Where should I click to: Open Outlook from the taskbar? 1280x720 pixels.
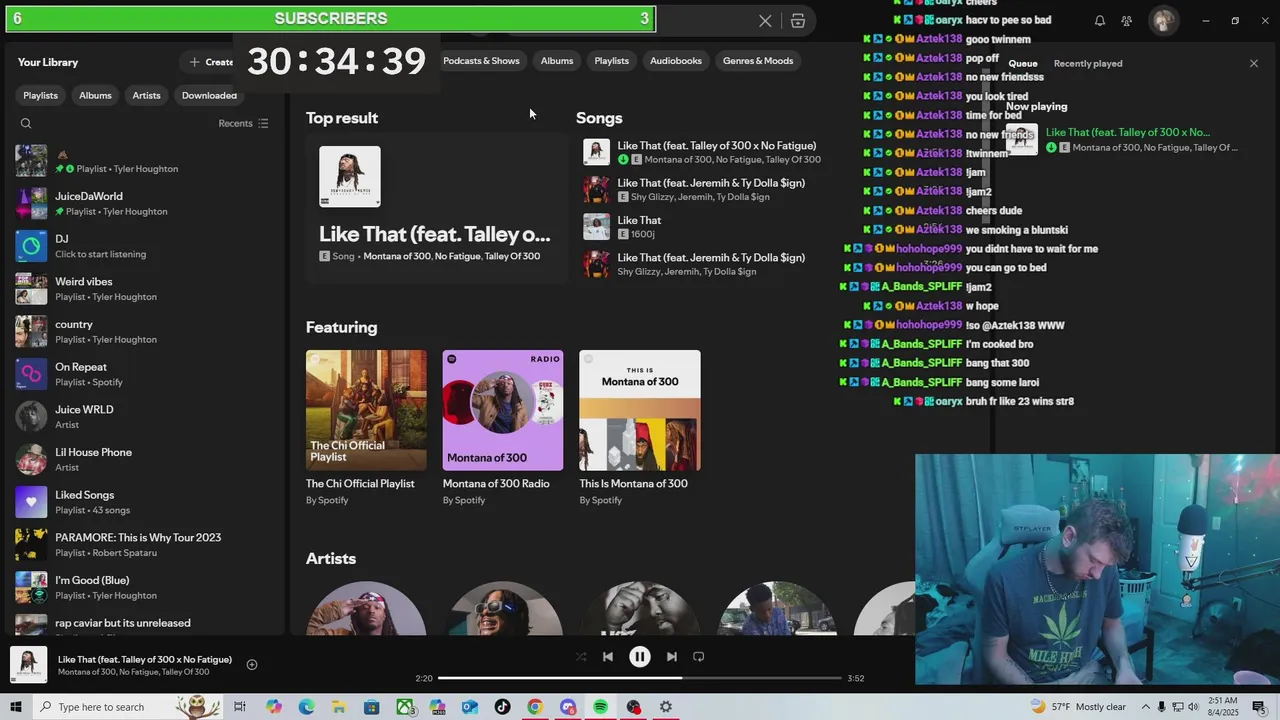(470, 707)
